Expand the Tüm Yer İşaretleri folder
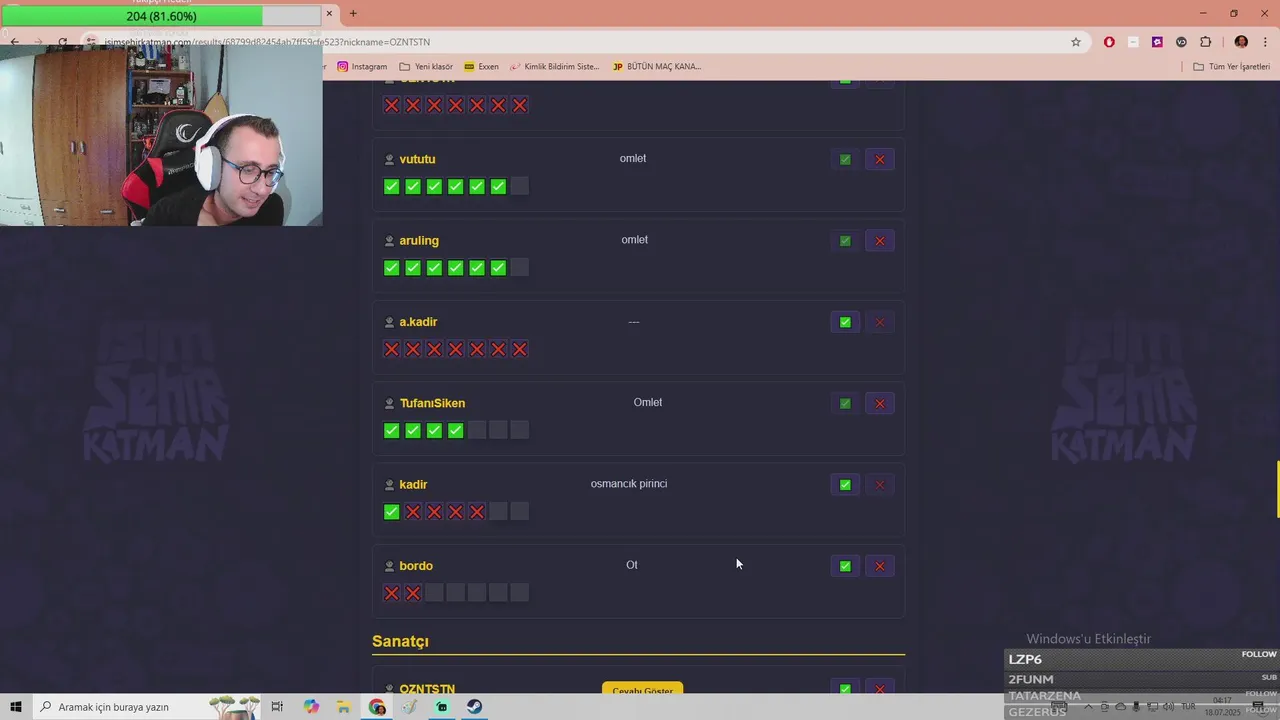 (1231, 66)
